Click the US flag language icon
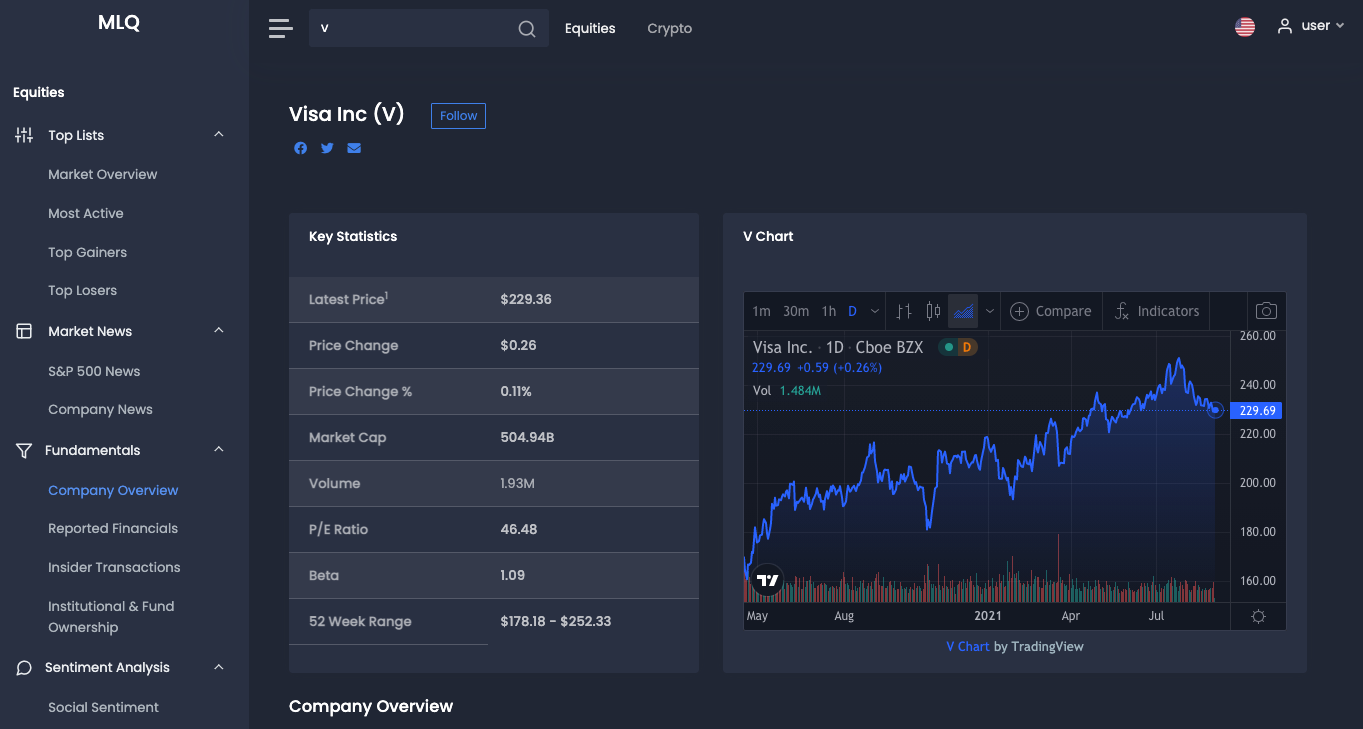Image resolution: width=1363 pixels, height=729 pixels. click(1245, 27)
